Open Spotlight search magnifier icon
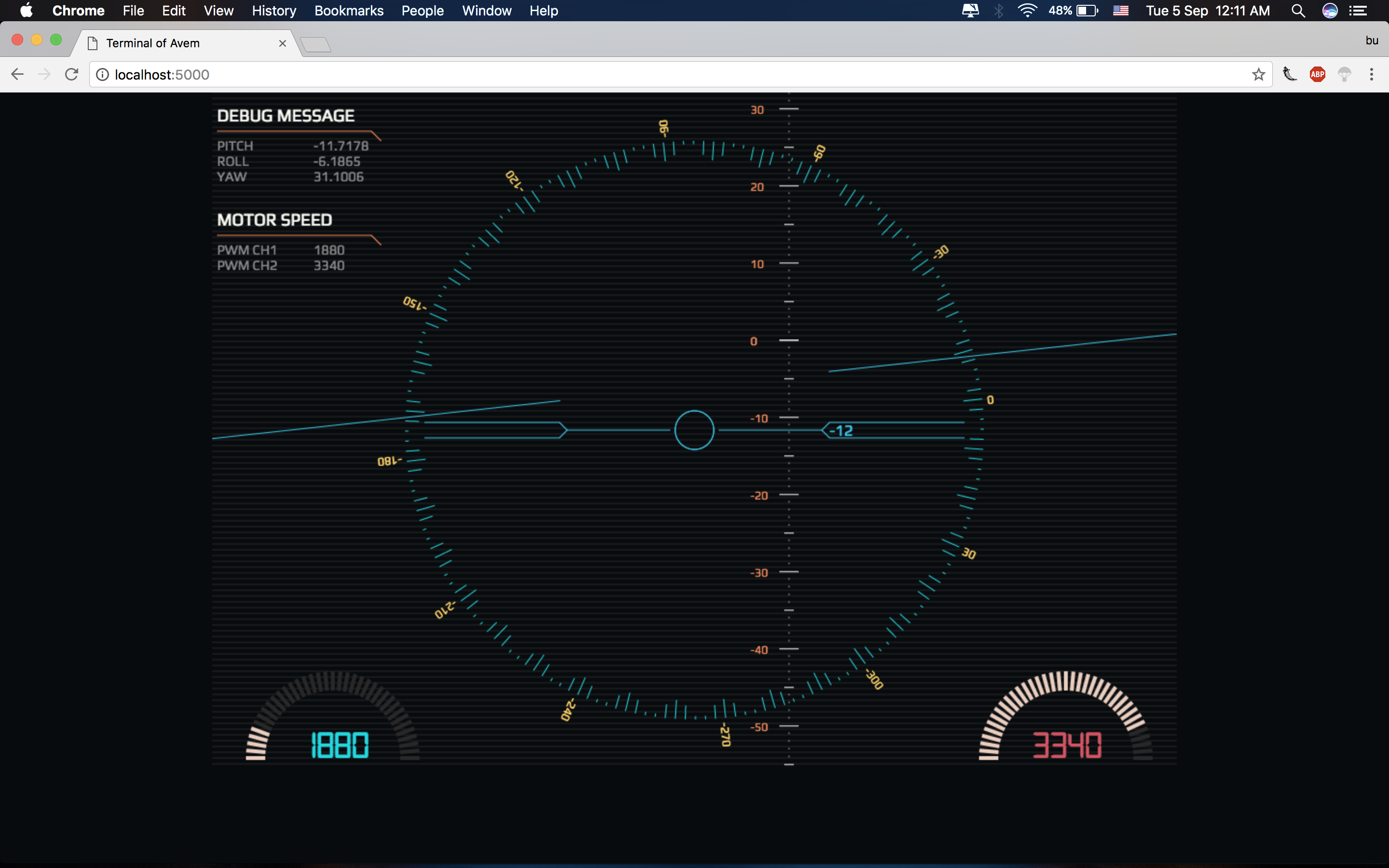1389x868 pixels. click(1298, 11)
